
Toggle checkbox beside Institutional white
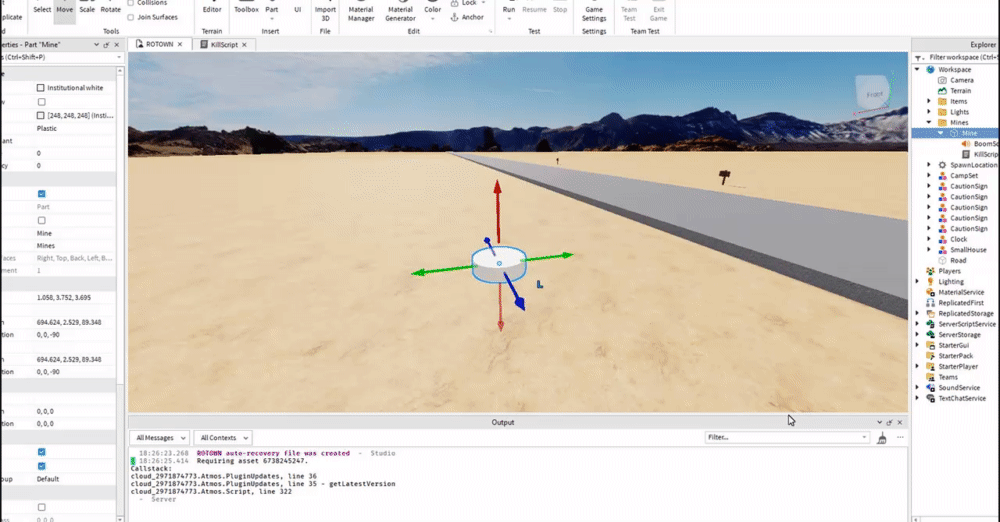point(41,87)
